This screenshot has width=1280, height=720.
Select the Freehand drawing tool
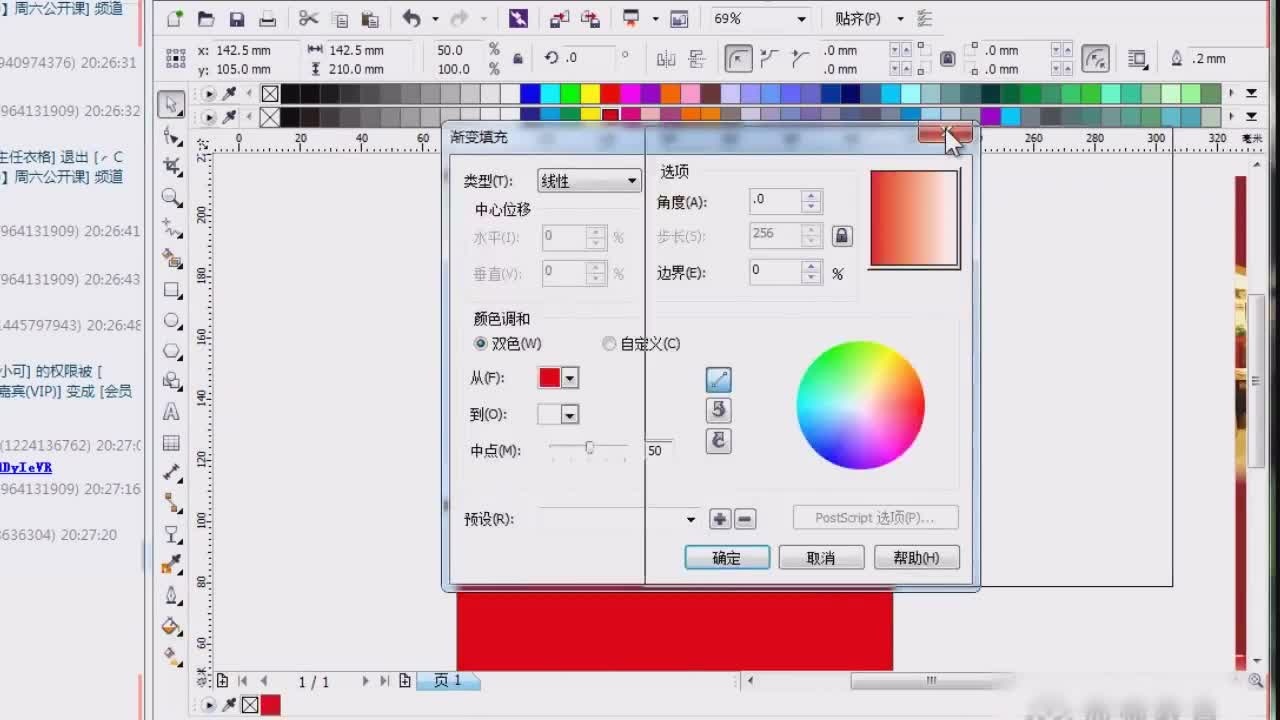click(172, 228)
